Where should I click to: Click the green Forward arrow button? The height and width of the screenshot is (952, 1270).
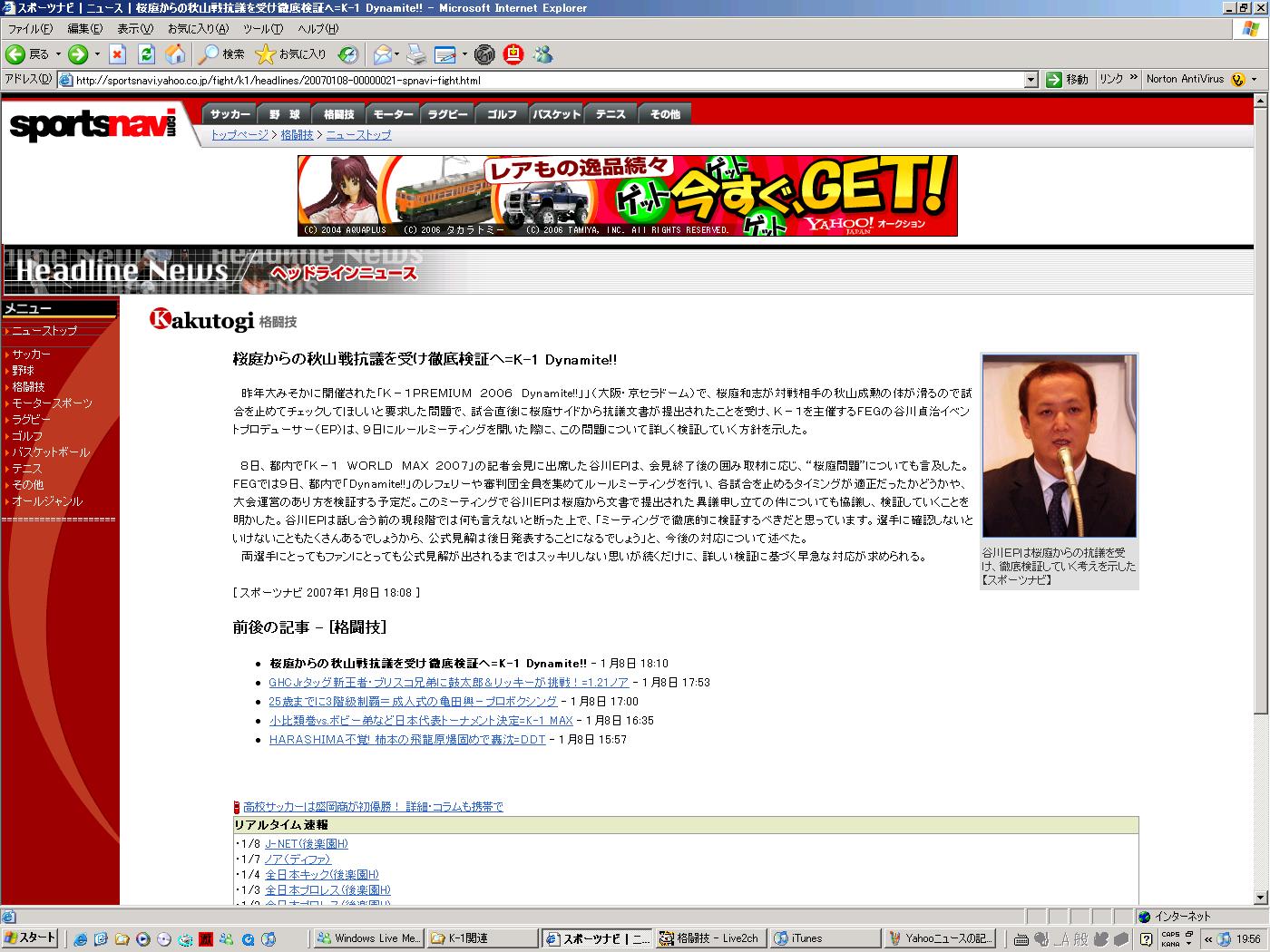78,54
